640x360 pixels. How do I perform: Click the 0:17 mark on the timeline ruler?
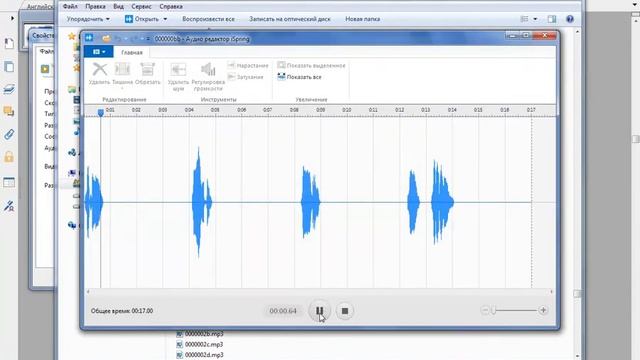[x=531, y=110]
